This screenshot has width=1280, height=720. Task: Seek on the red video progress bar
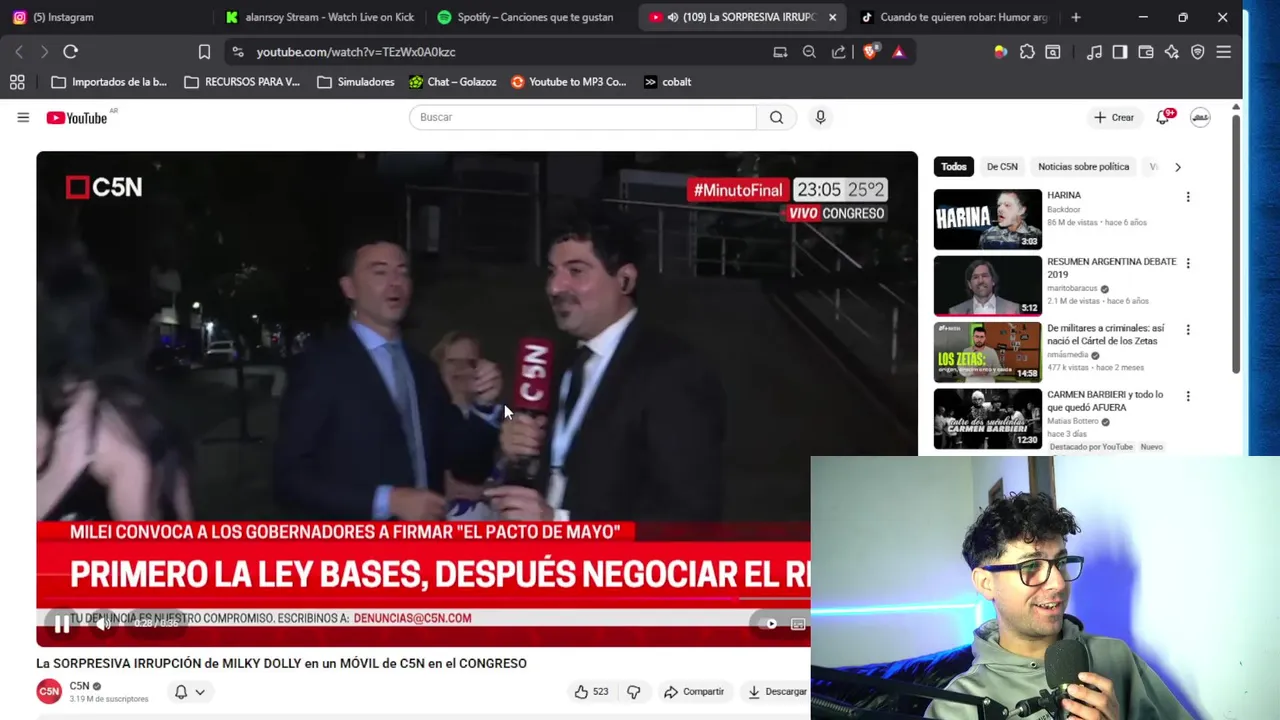click(x=423, y=599)
